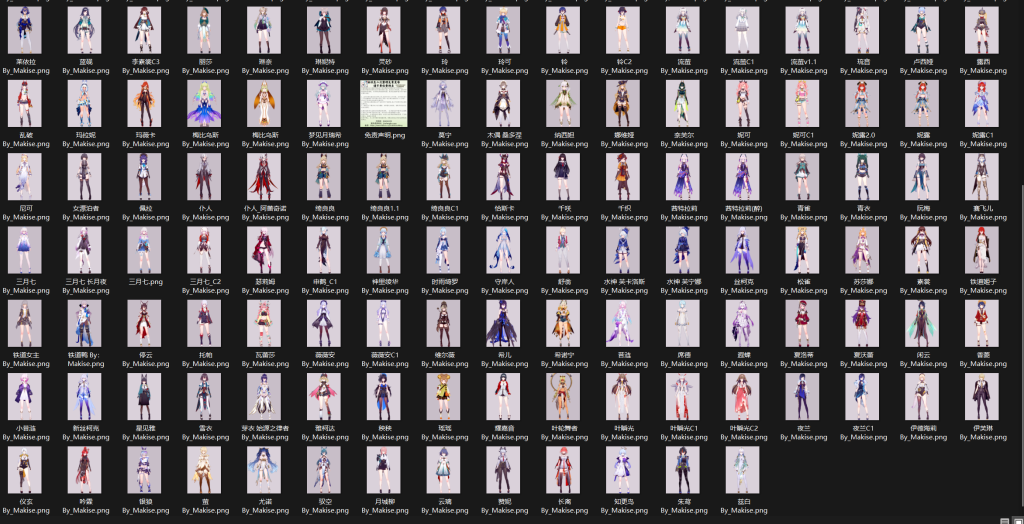Select the 夏洛蒂 thumbnail

[802, 323]
